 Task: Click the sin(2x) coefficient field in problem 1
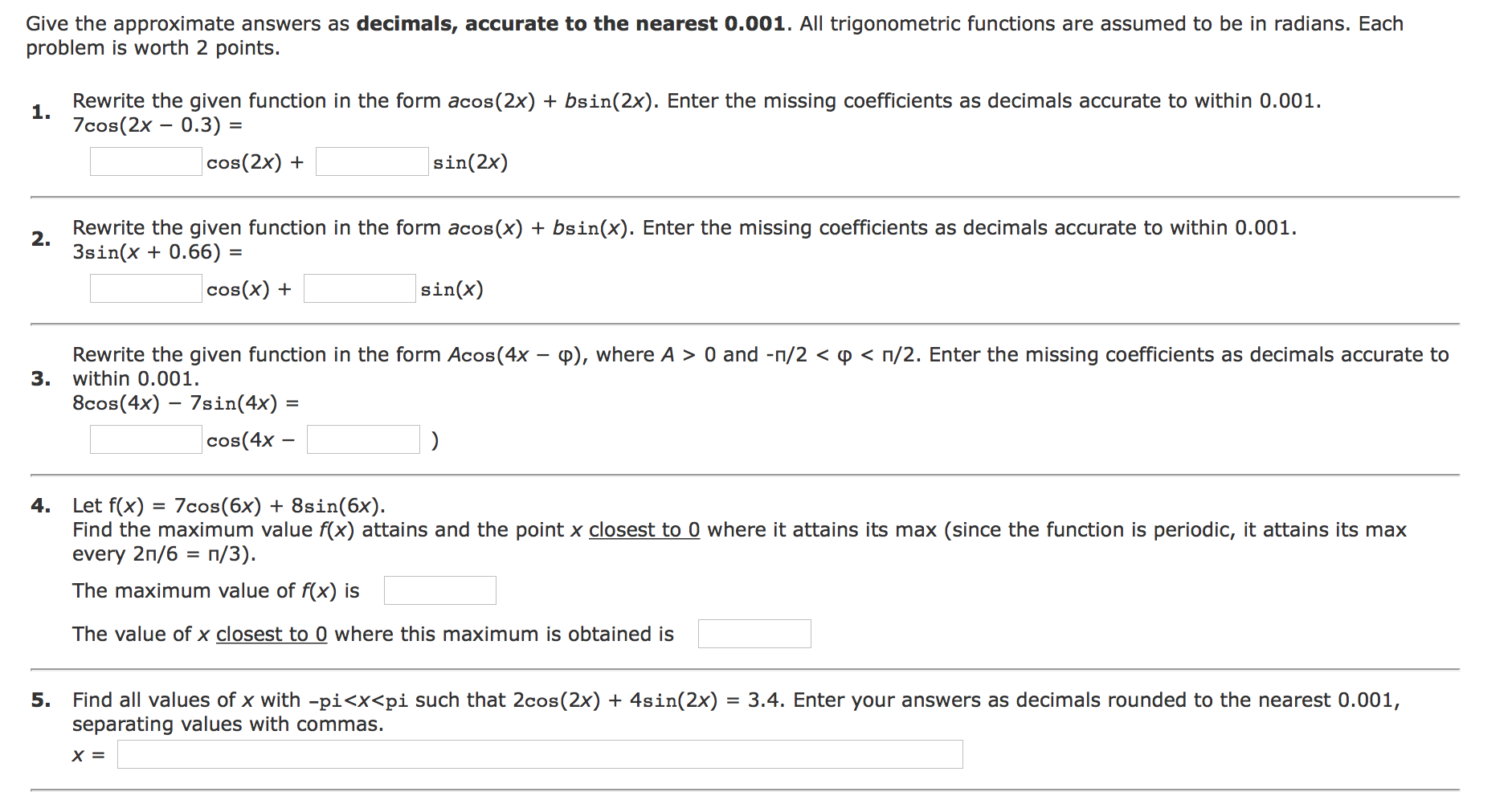(x=372, y=161)
